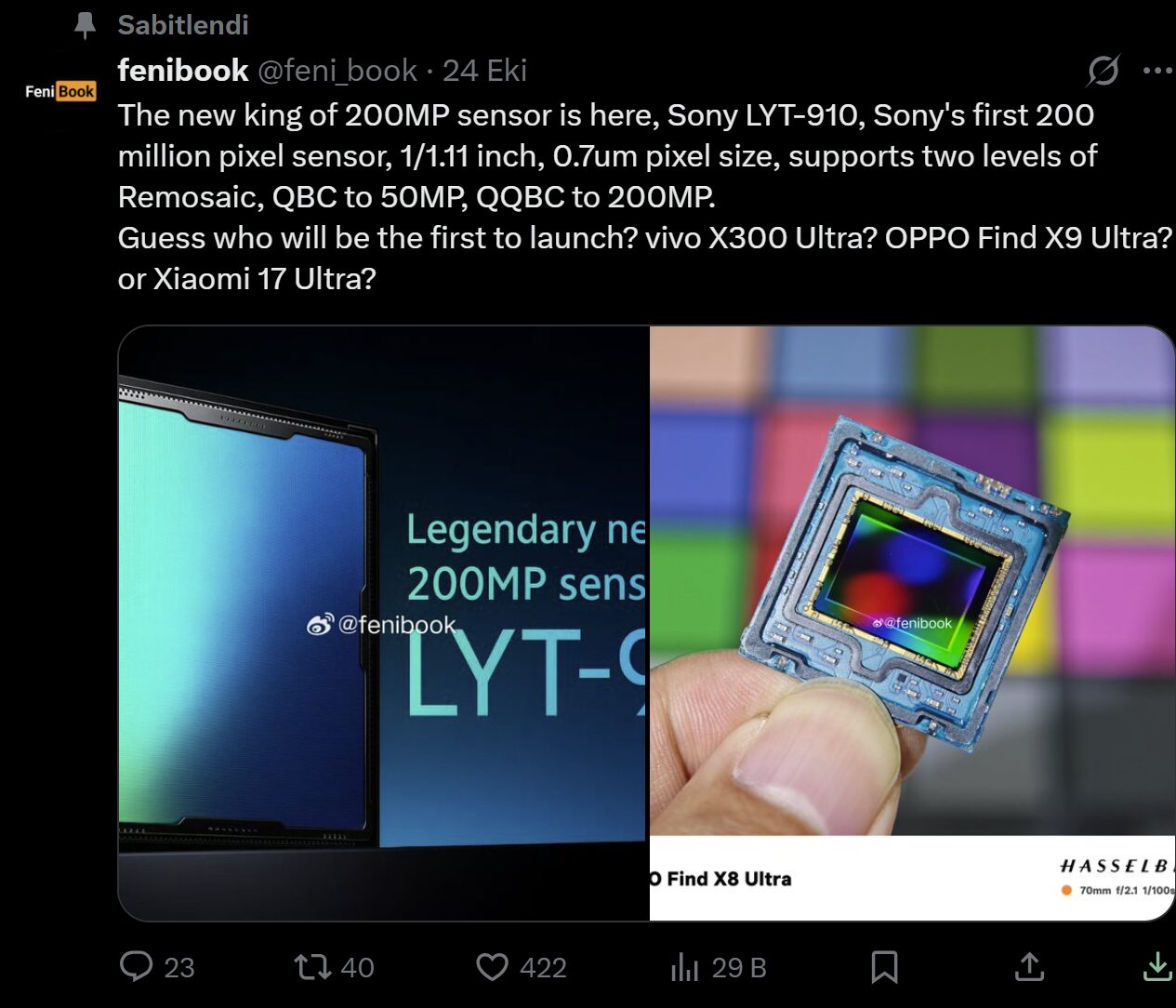1176x1008 pixels.
Task: Expand tweet options from the ellipsis
Action: [x=1158, y=70]
